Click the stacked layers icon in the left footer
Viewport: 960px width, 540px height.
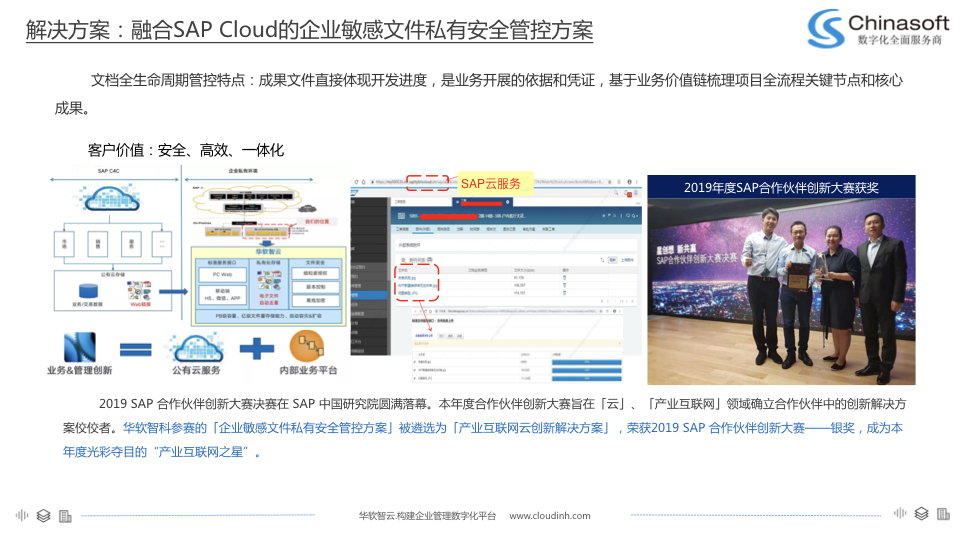(43, 516)
